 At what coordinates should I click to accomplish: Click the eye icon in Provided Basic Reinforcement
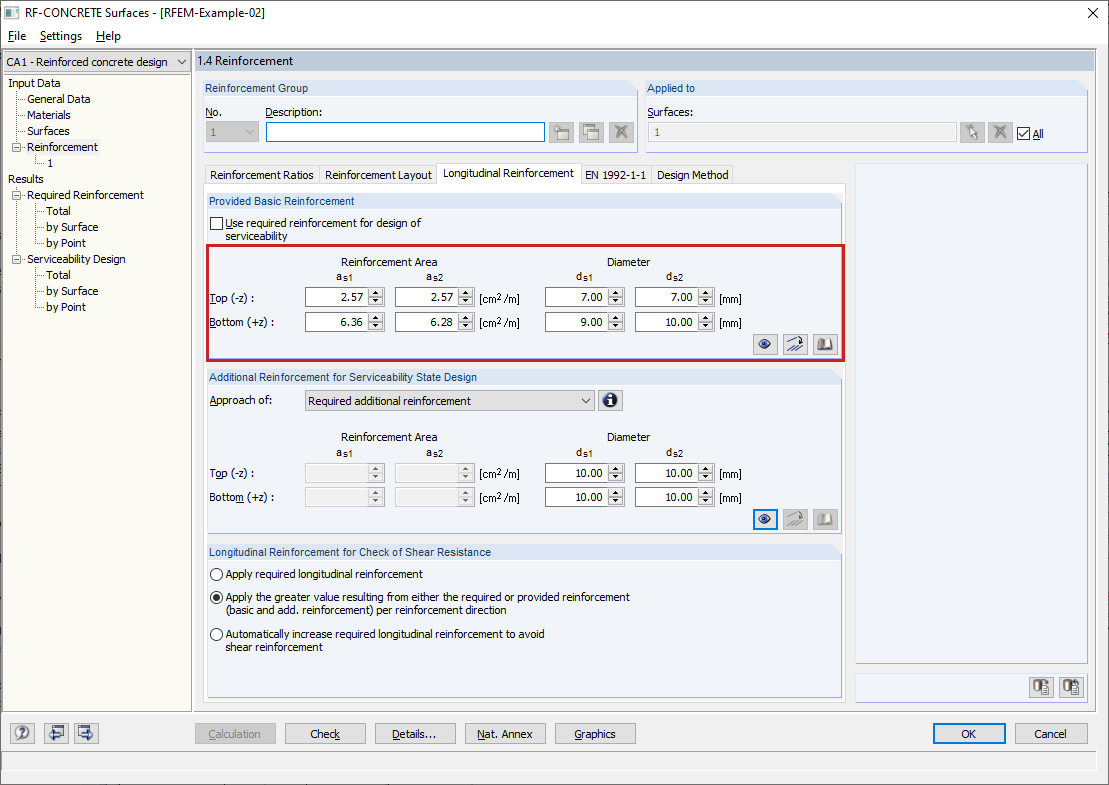pyautogui.click(x=765, y=344)
